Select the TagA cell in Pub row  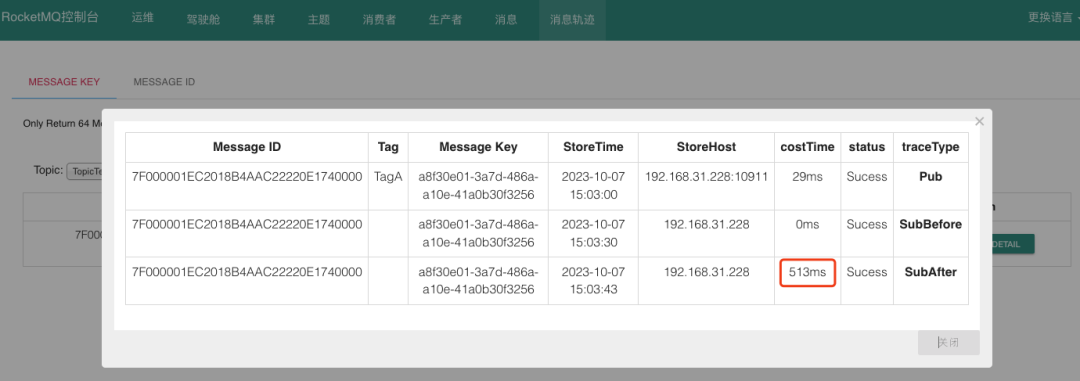pos(388,177)
